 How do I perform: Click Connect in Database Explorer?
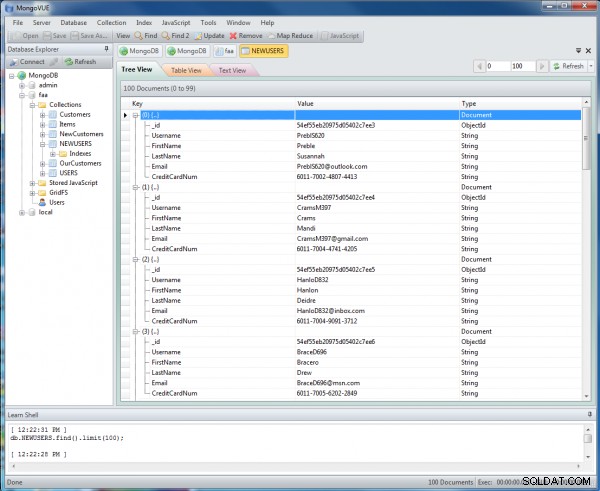27,62
